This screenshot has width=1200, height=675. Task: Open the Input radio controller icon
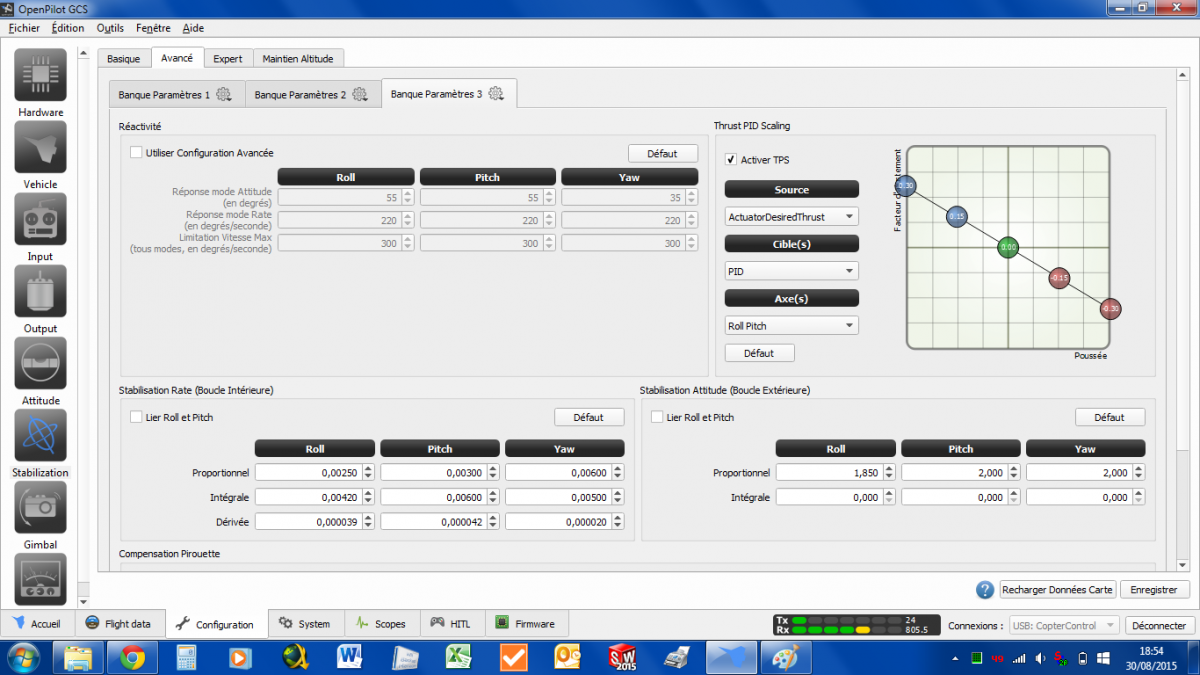click(x=40, y=219)
